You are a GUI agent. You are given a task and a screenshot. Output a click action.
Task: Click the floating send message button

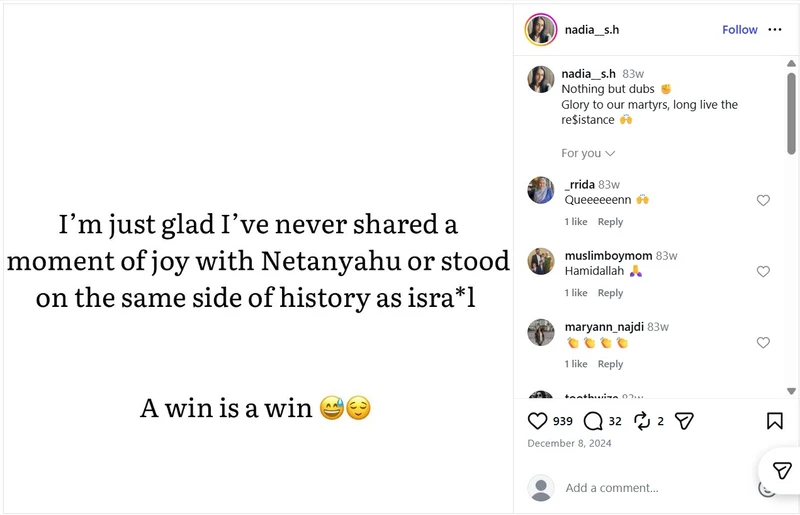pos(781,471)
